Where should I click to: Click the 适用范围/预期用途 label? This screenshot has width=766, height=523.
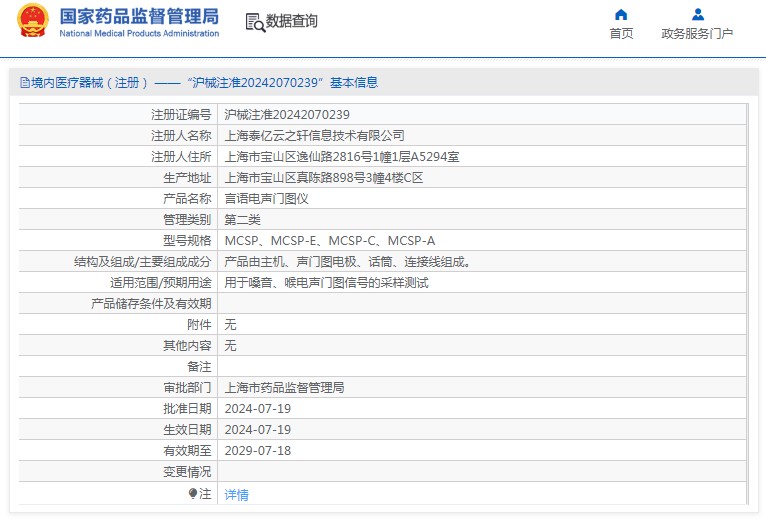coord(161,282)
